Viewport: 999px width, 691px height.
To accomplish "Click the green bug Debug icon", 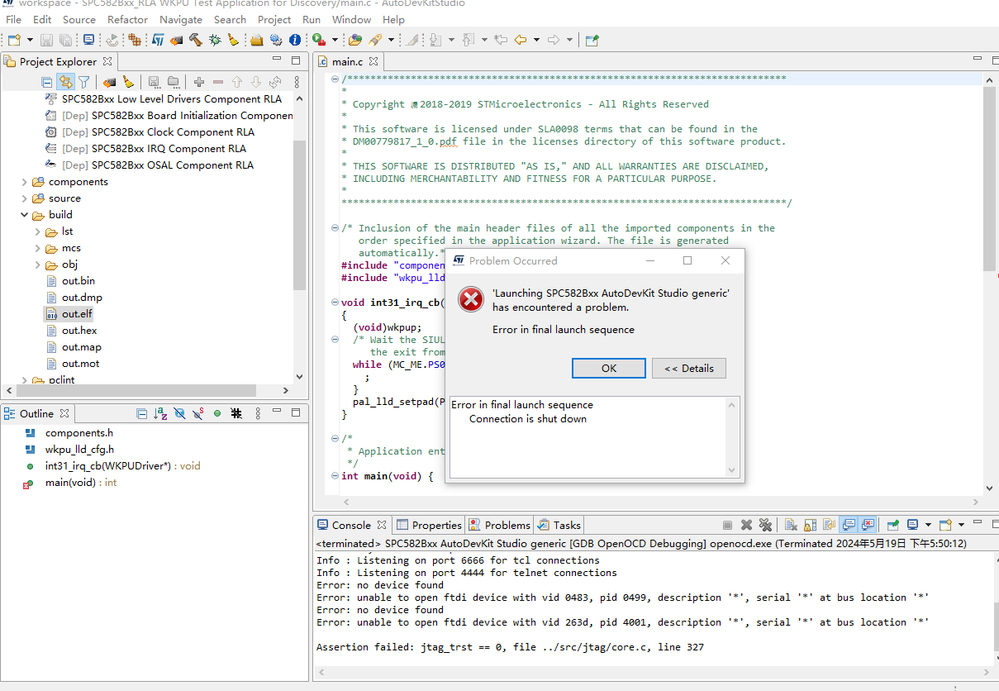I will [215, 40].
